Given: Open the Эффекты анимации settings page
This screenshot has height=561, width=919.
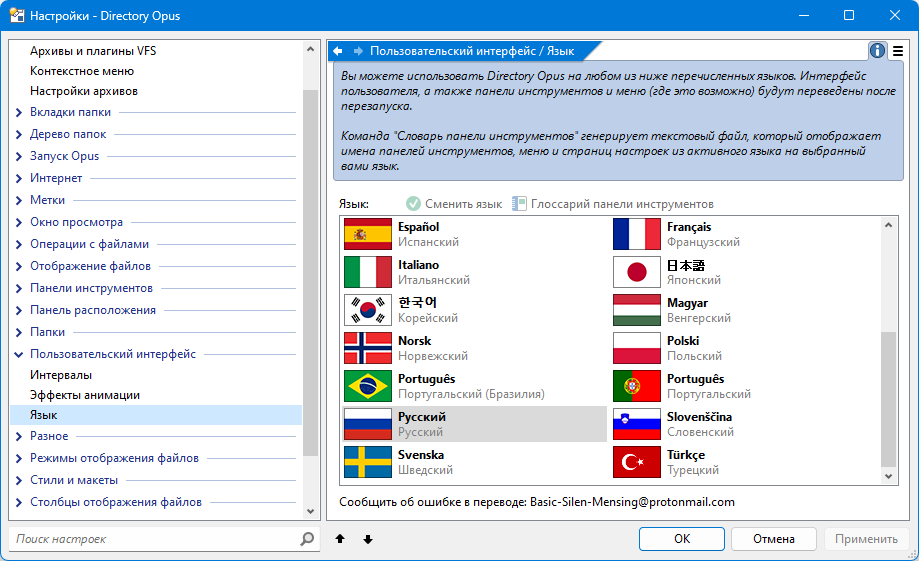Looking at the screenshot, I should pyautogui.click(x=85, y=395).
